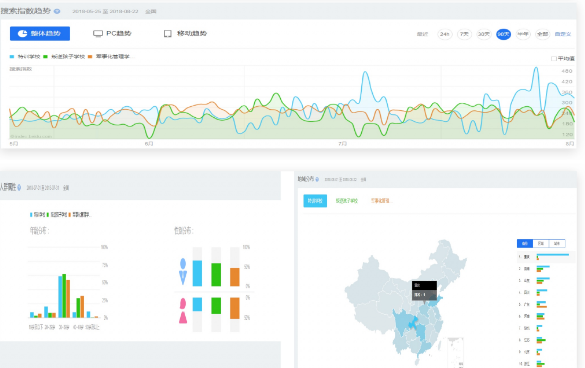Select the orange third keyword tab above the map
585x368 pixels.
(x=381, y=201)
